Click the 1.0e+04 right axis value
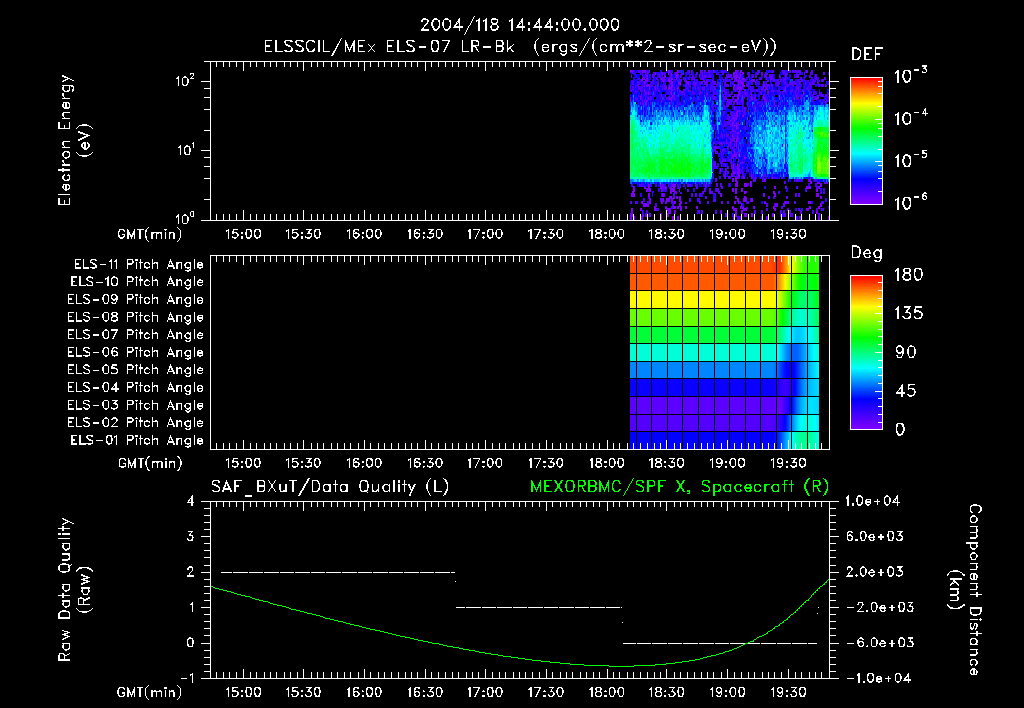Screen dimensions: 1024x708 coord(872,502)
